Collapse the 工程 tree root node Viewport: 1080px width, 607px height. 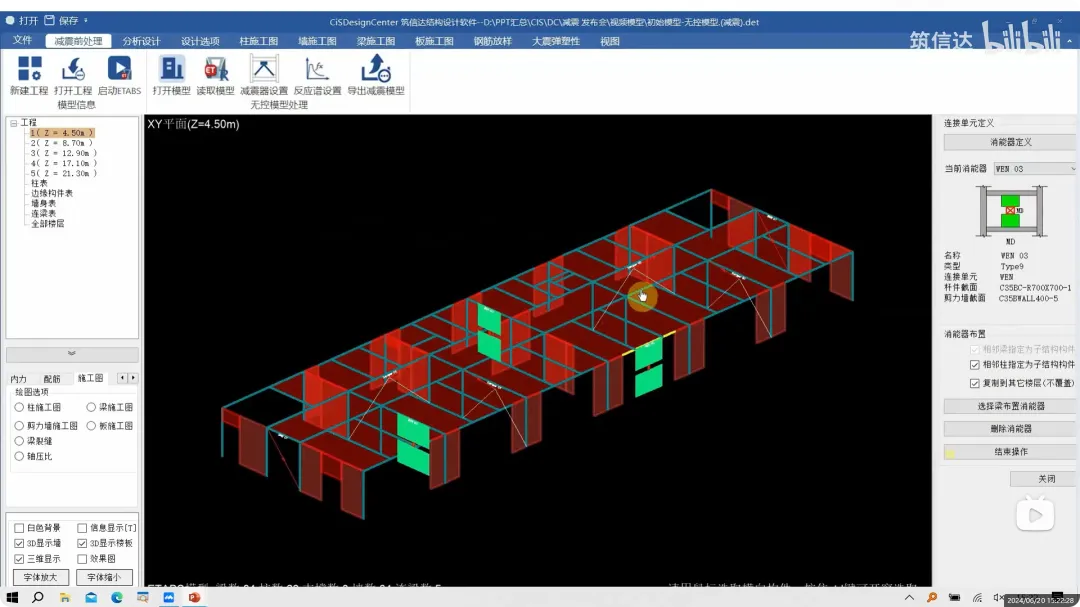[13, 123]
